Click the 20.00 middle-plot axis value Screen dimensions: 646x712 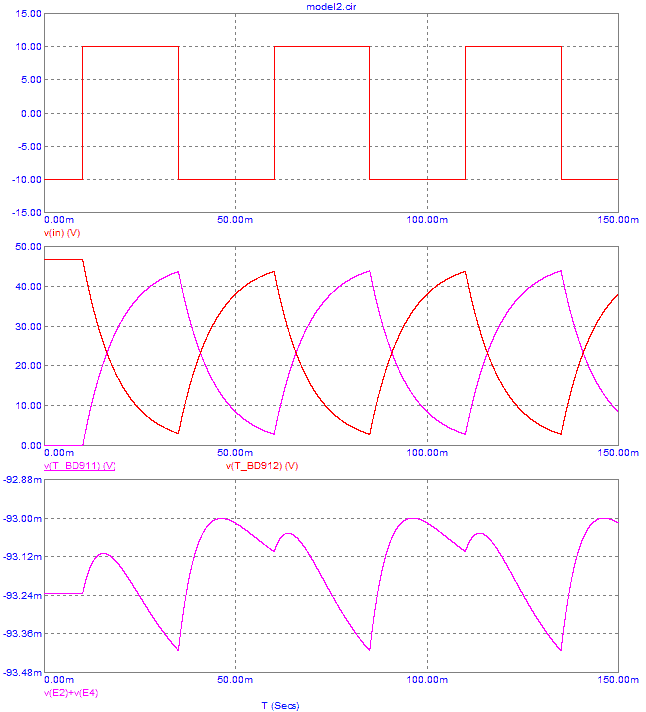click(28, 366)
